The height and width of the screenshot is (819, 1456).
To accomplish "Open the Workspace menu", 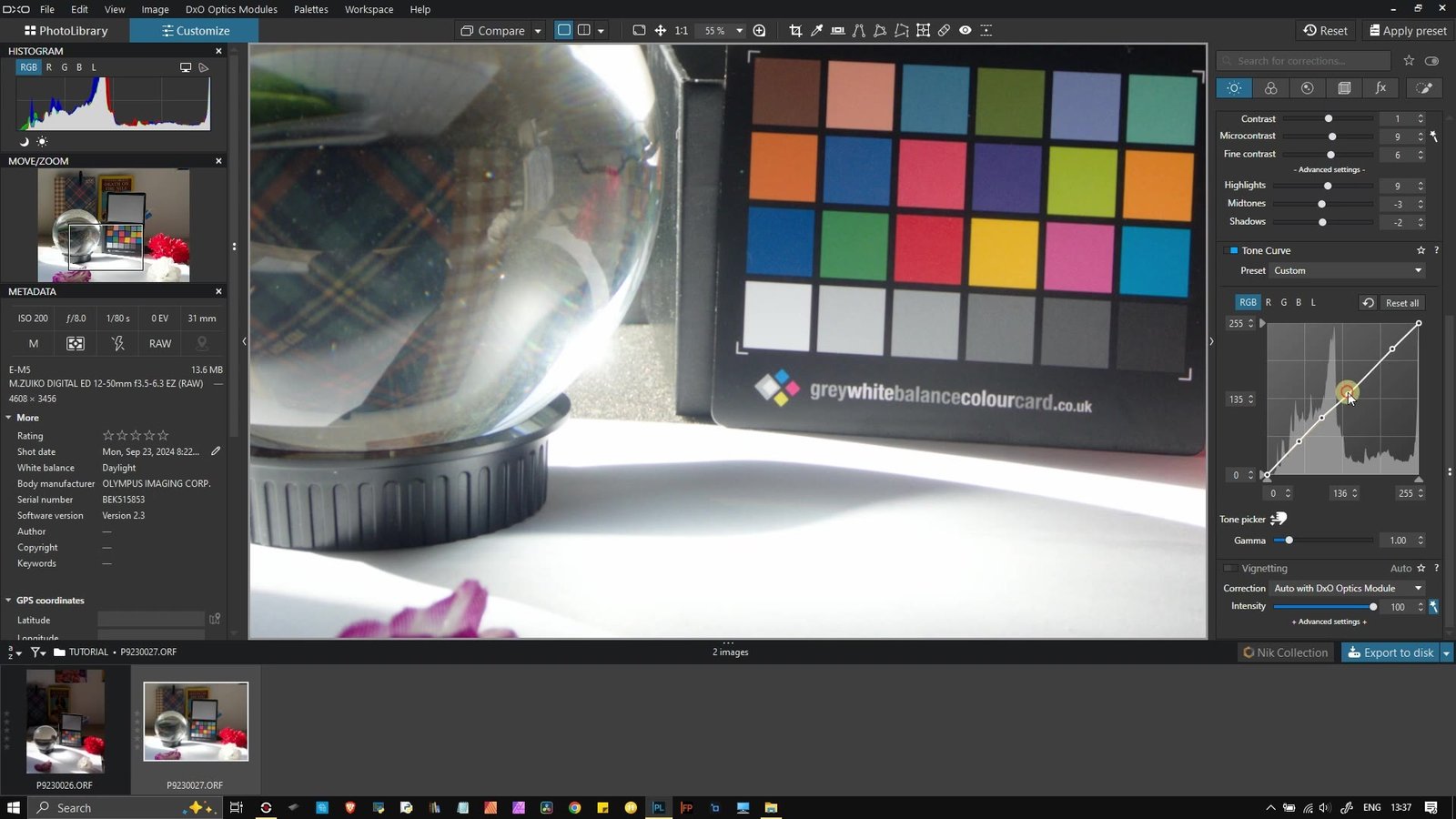I will tap(369, 9).
